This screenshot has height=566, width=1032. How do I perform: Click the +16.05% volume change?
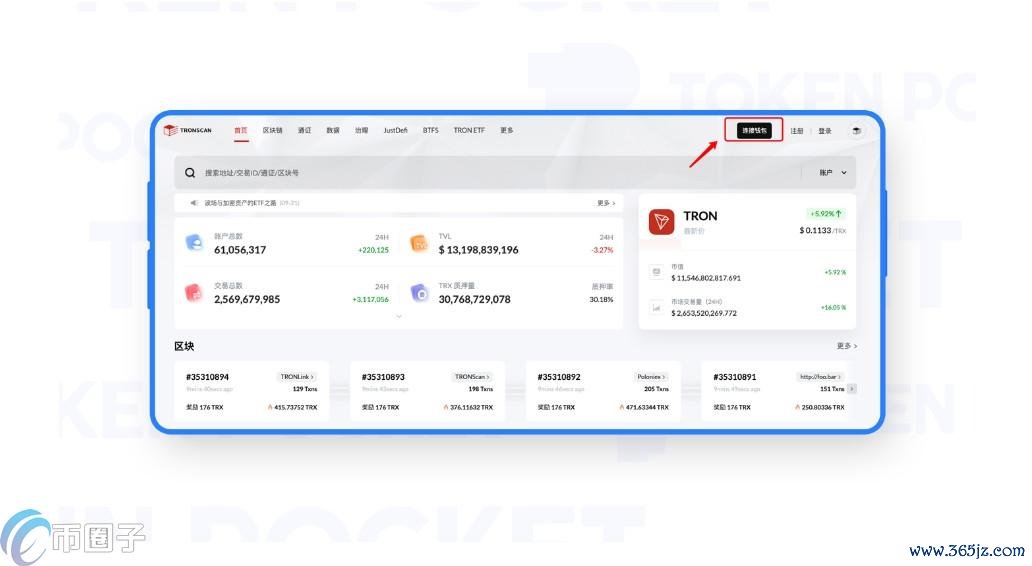(x=833, y=307)
